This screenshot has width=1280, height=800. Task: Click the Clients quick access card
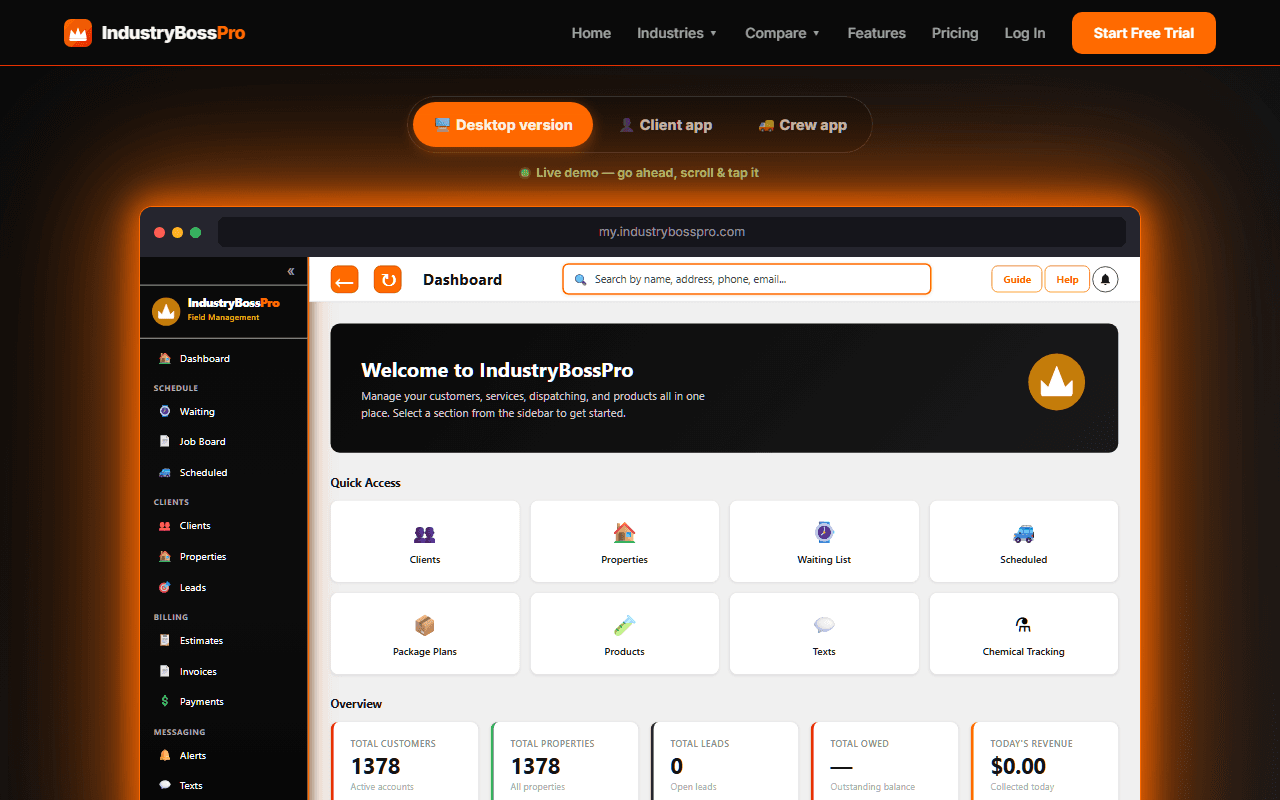click(425, 541)
